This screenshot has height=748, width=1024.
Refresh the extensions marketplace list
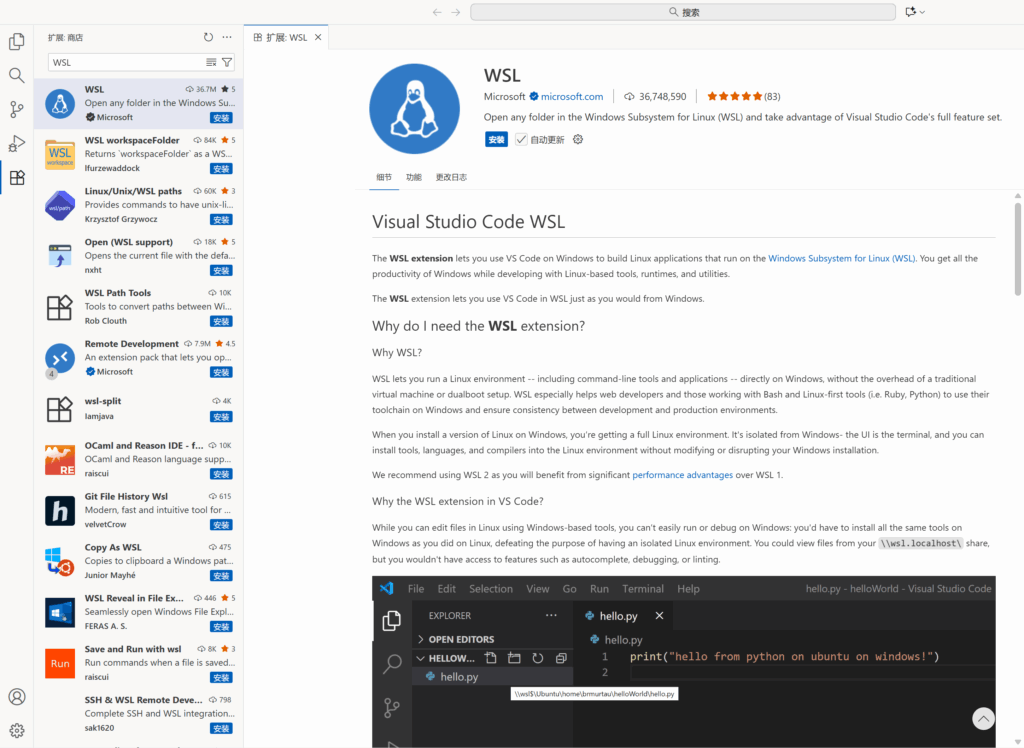pos(208,37)
